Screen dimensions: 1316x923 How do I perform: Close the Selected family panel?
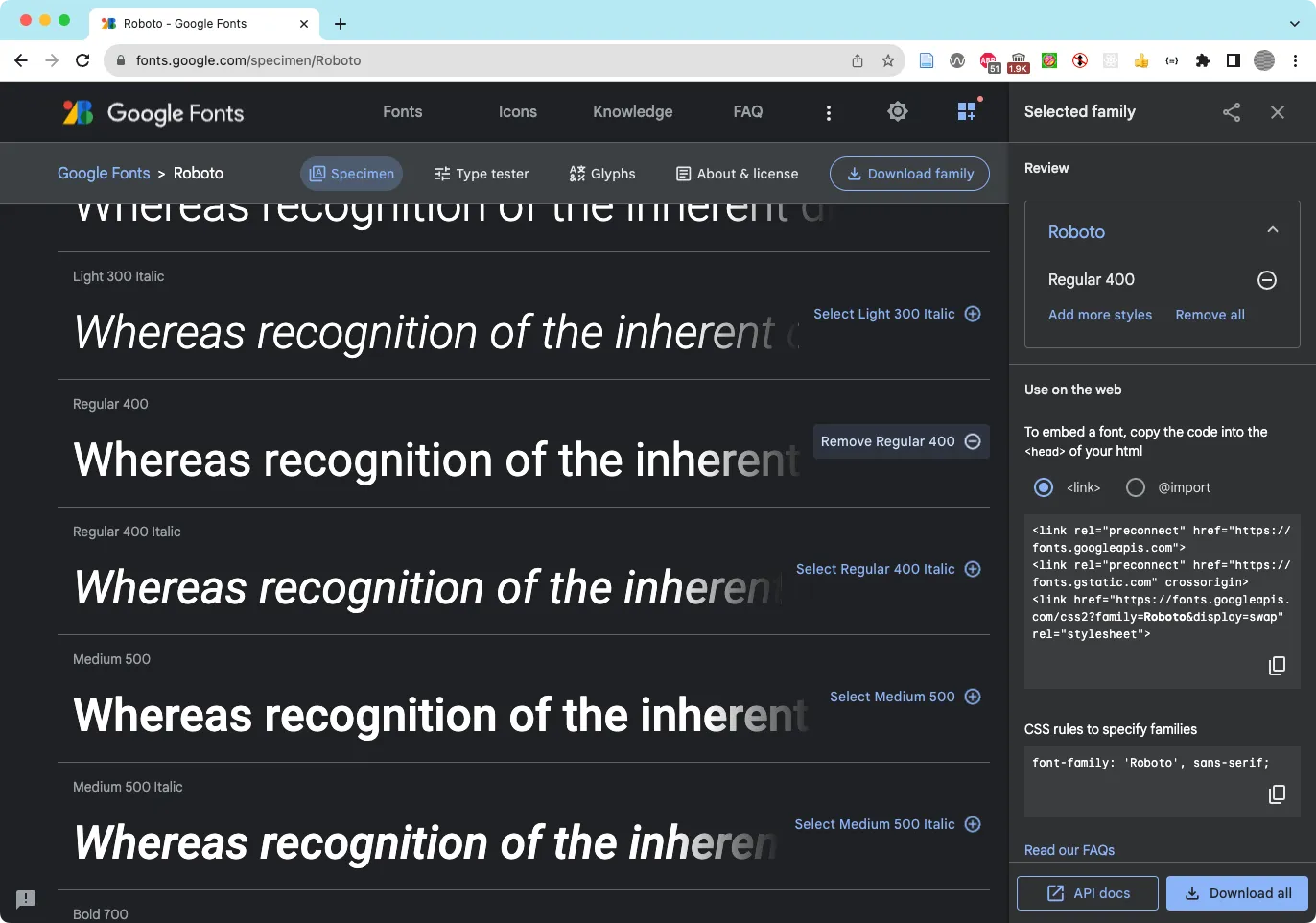coord(1277,112)
